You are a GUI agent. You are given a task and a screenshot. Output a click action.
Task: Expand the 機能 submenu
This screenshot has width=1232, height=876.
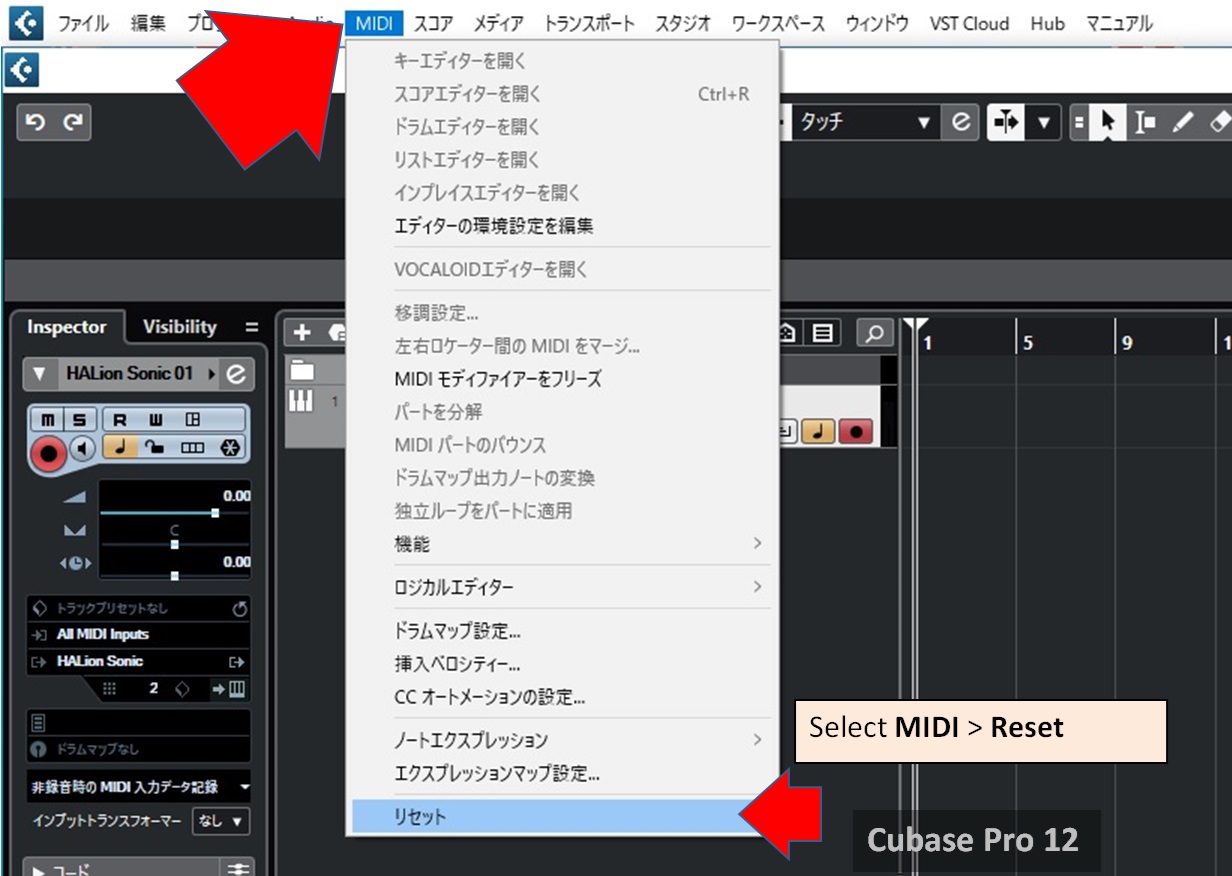coord(562,544)
